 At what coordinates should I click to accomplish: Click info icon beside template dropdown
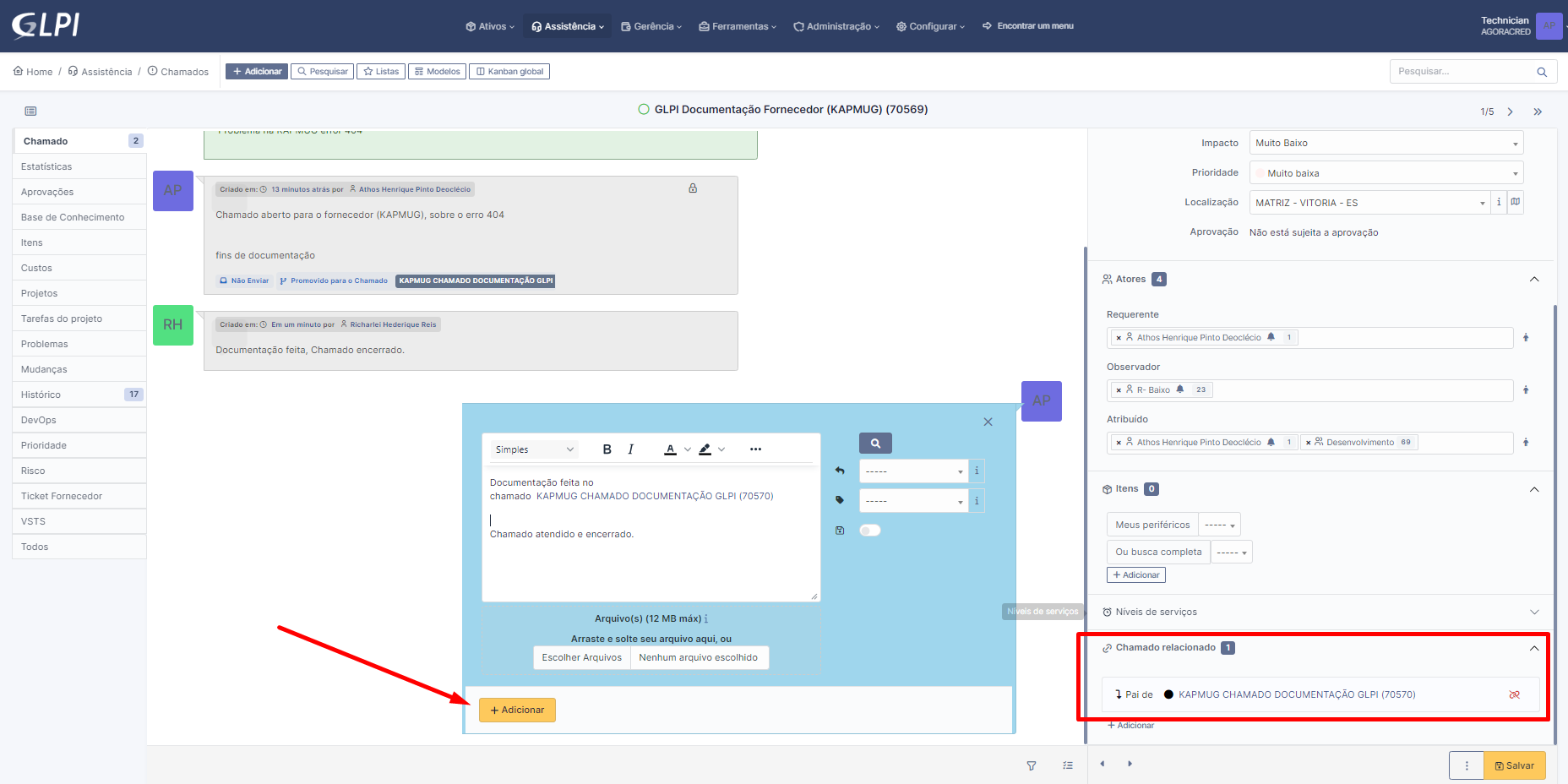(x=977, y=471)
